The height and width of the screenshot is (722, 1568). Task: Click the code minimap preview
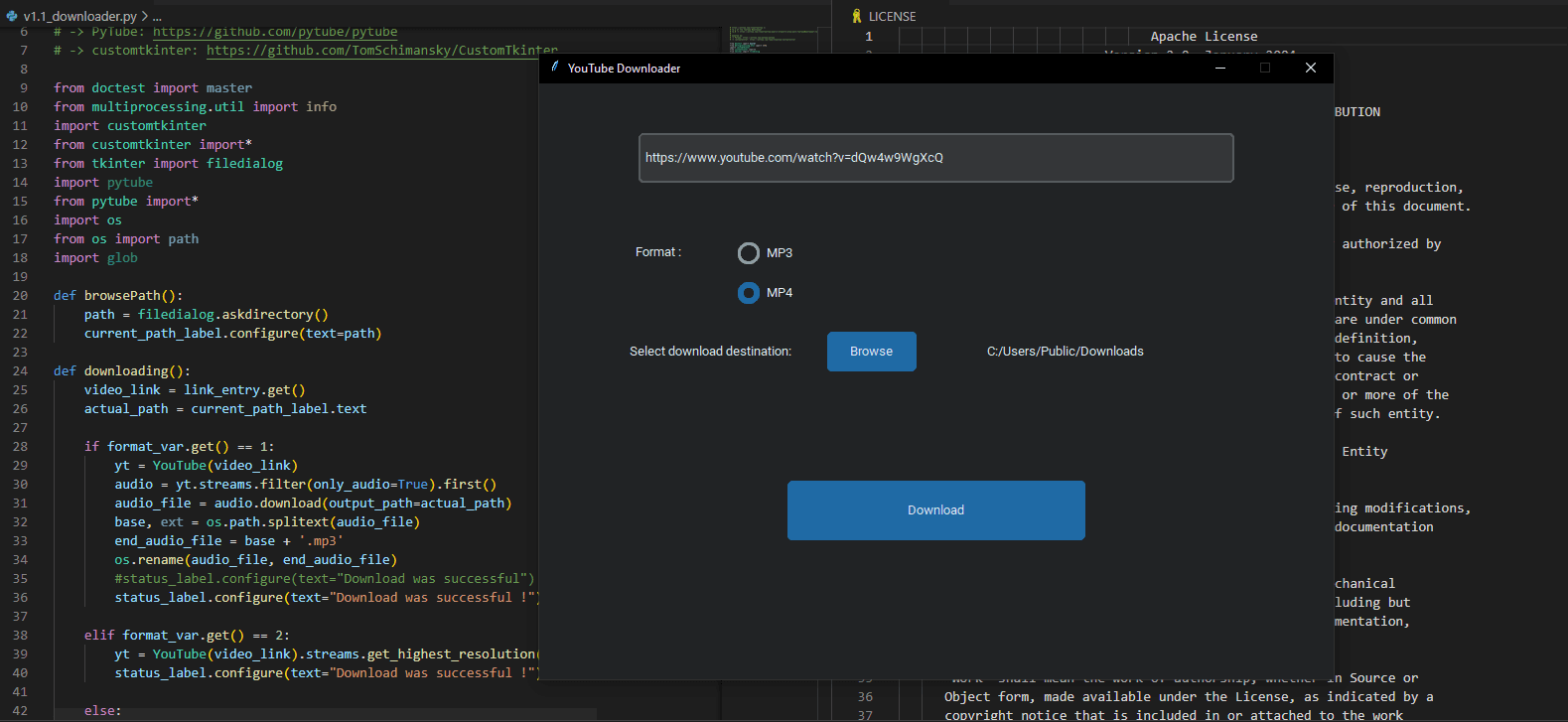(x=760, y=40)
